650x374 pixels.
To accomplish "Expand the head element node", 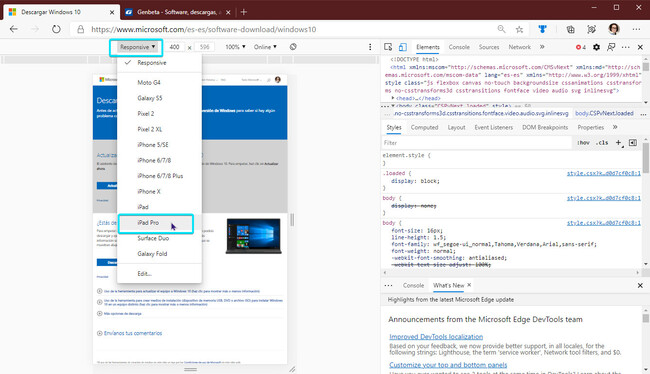I will tap(393, 98).
